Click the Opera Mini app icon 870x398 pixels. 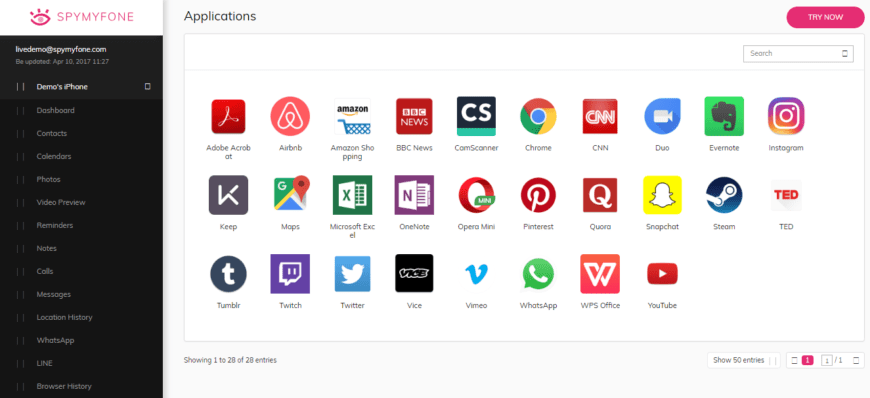click(476, 195)
